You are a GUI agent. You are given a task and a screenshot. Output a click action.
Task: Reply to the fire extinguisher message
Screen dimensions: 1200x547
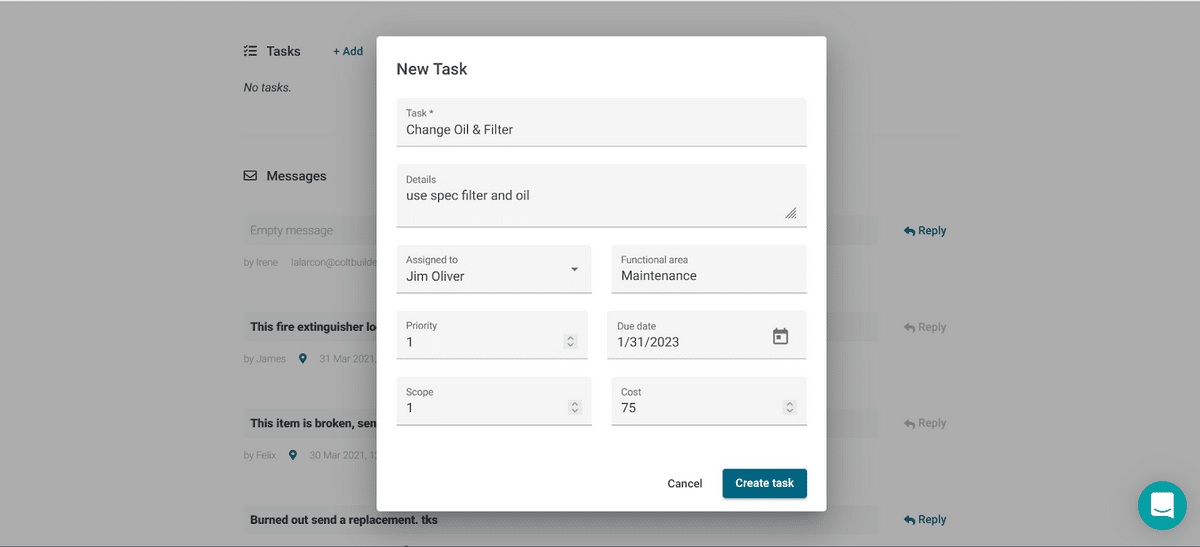[924, 327]
